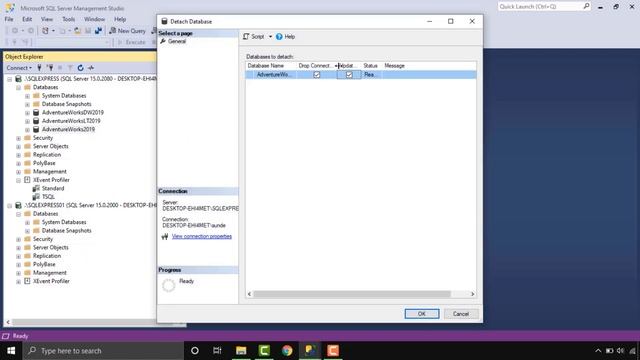
Task: Expand AdventureWorksDW2019 database node
Action: [27, 113]
